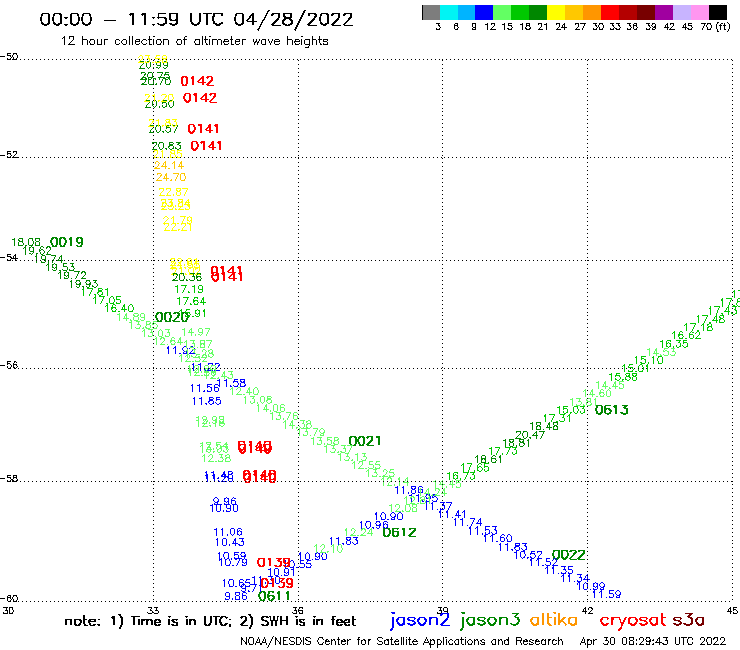
Task: Click the '0613' time marker
Action: (612, 410)
